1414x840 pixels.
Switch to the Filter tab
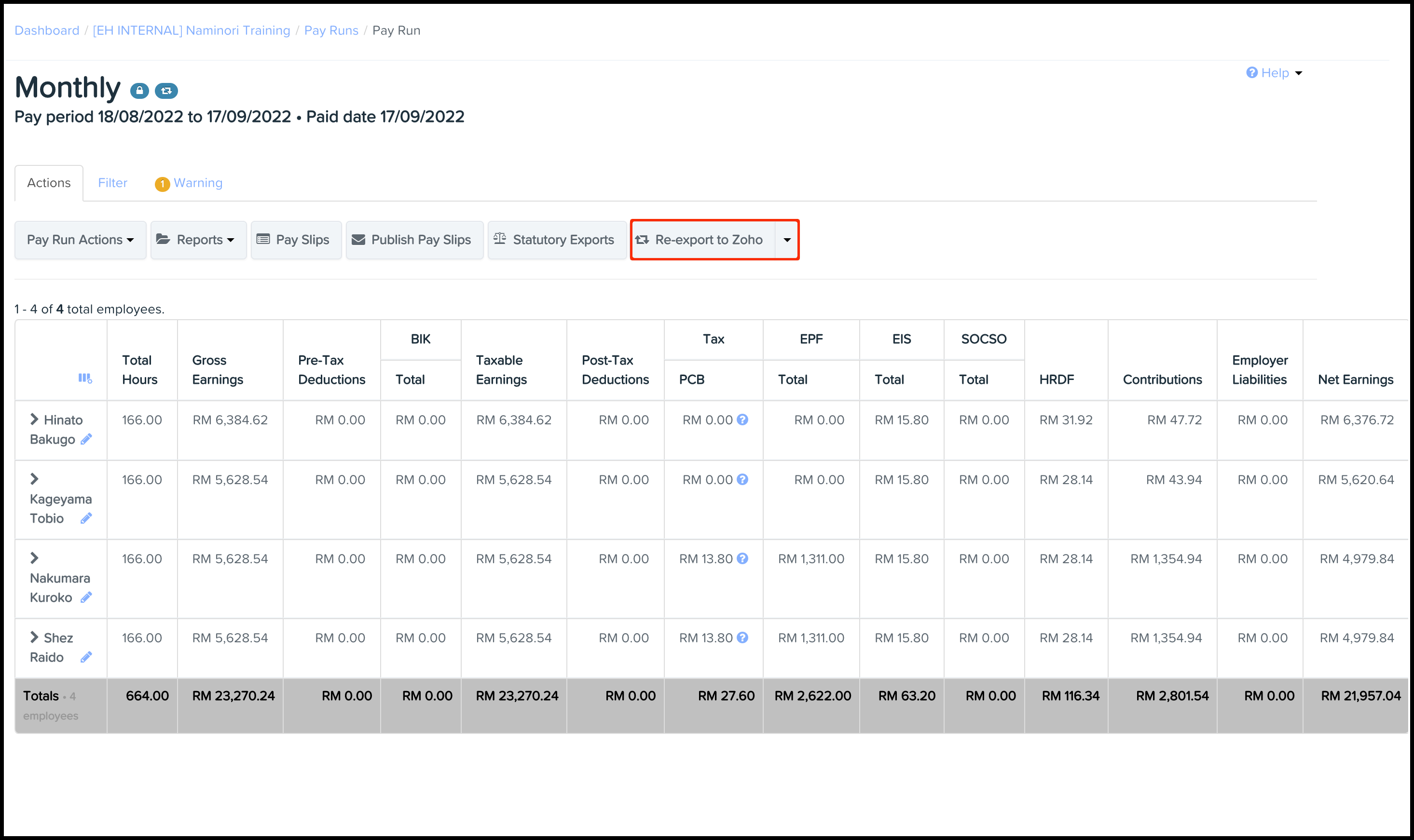(x=112, y=183)
